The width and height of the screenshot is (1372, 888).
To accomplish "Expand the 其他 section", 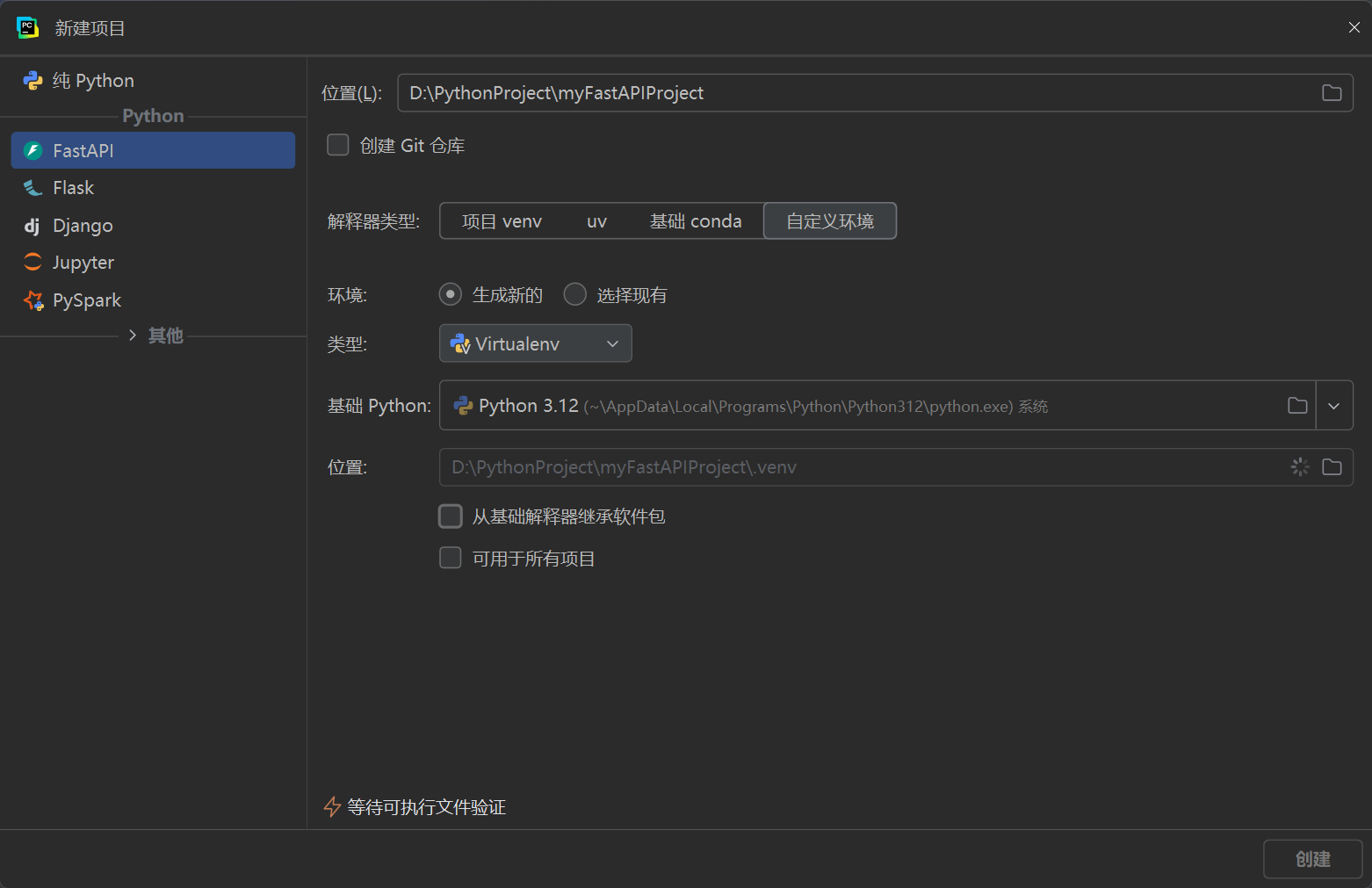I will [133, 336].
